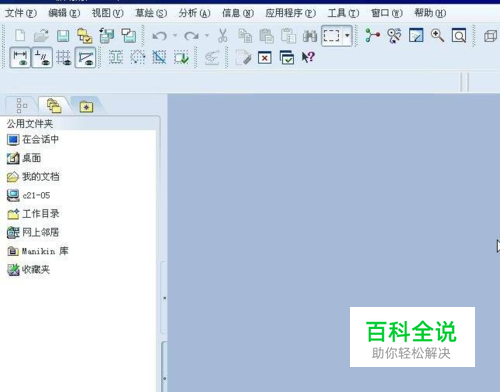Image resolution: width=500 pixels, height=392 pixels.
Task: Select 网上邻居 network entry
Action: [33, 232]
